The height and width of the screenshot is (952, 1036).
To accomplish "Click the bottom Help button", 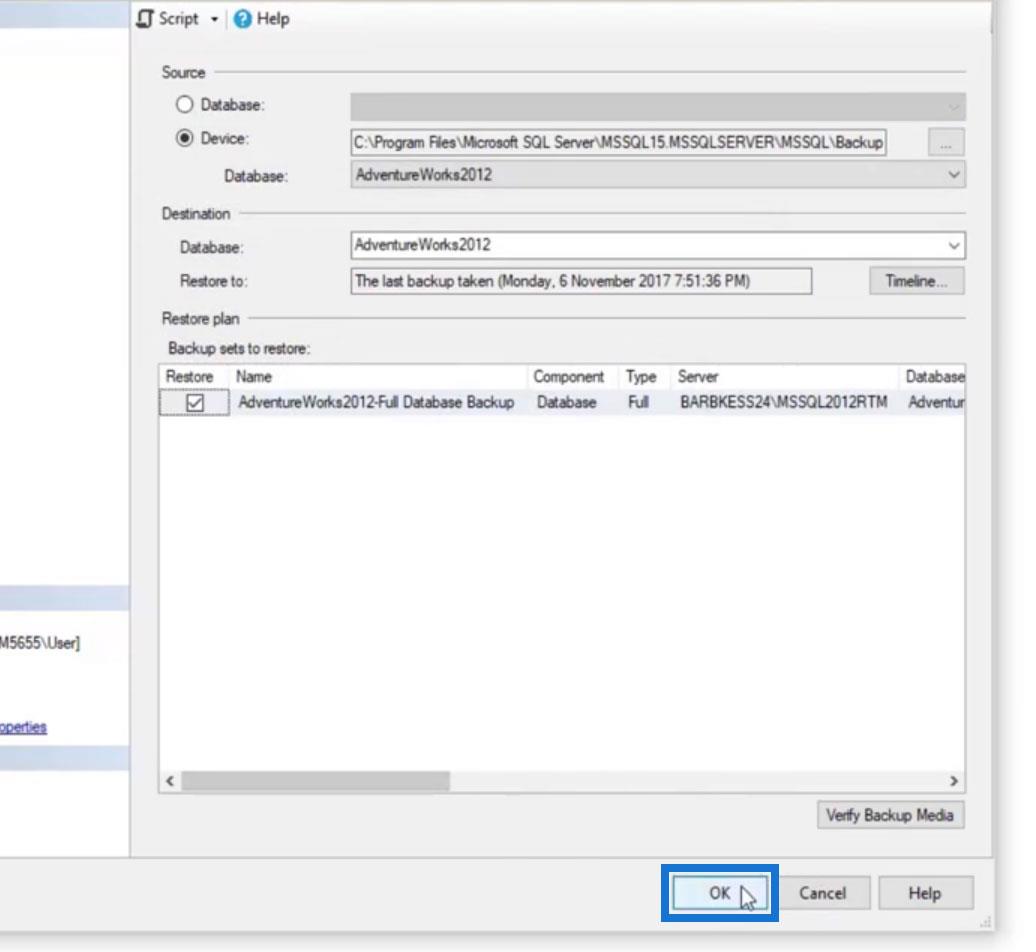I will [x=925, y=893].
